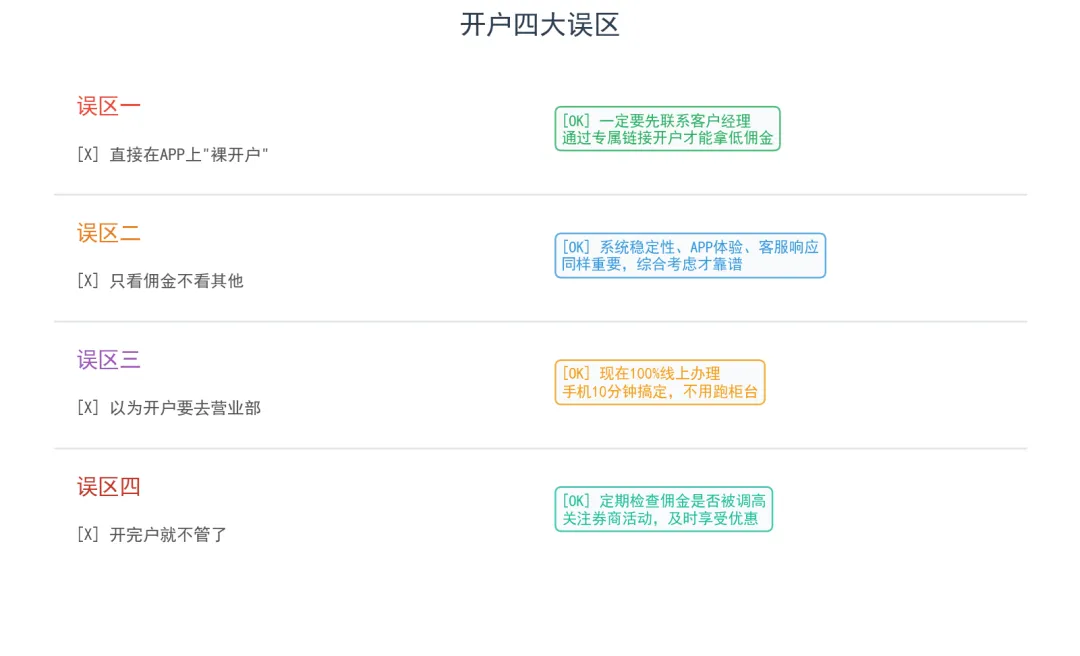Click the text 以为开户要去营业部
The image size is (1080, 656).
click(x=185, y=408)
